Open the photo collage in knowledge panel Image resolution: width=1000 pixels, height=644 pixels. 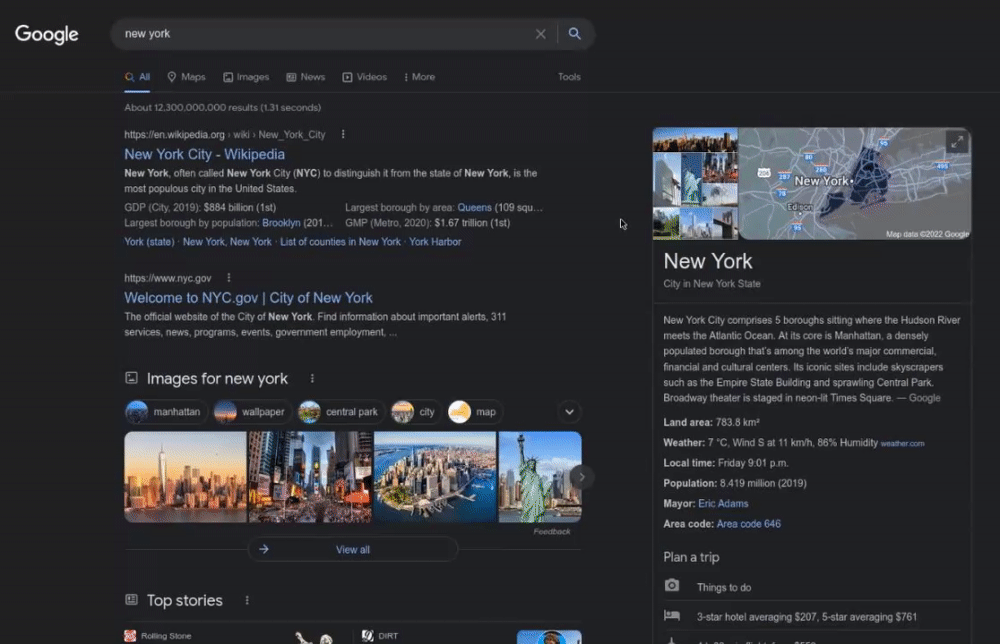coord(695,184)
